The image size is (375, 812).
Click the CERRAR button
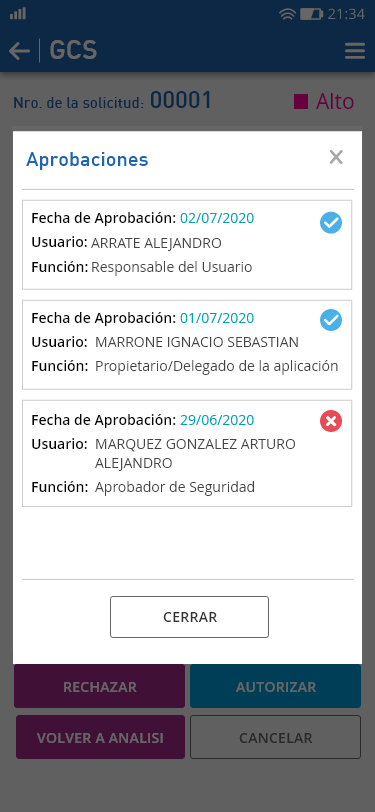tap(190, 617)
